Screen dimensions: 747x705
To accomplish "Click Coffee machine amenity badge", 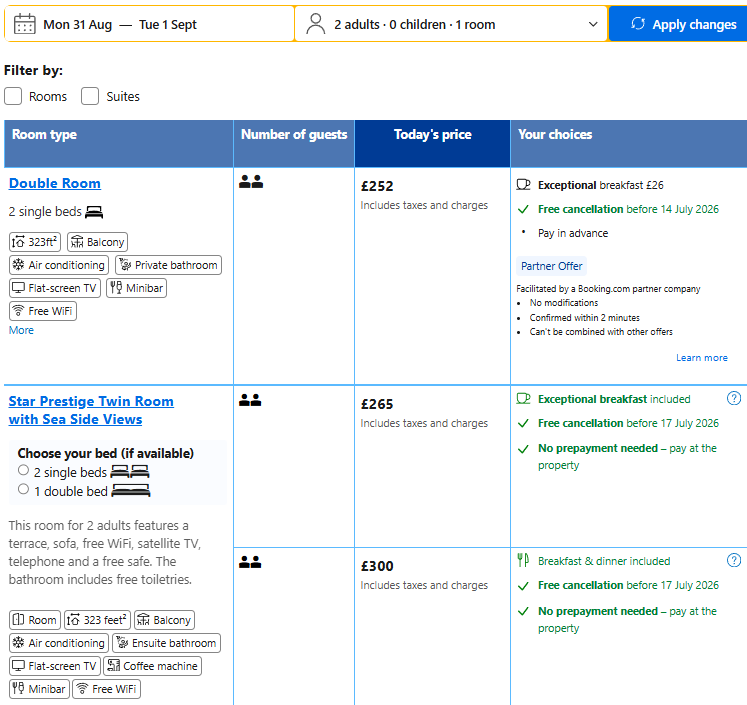I will (152, 666).
